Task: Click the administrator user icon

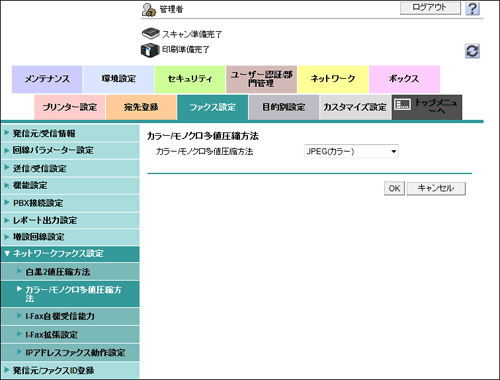Action: 148,9
